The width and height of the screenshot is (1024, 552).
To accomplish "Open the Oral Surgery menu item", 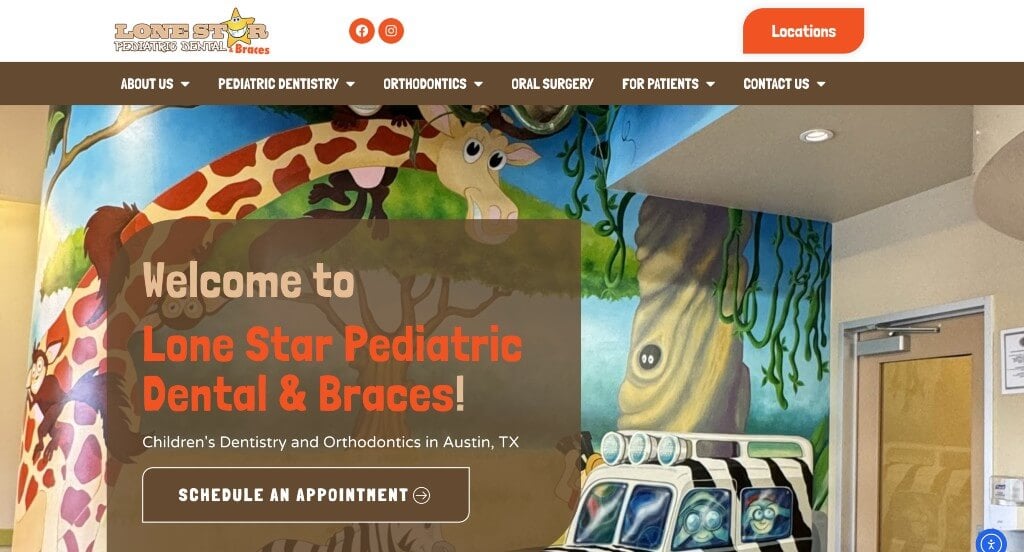I will pyautogui.click(x=552, y=84).
